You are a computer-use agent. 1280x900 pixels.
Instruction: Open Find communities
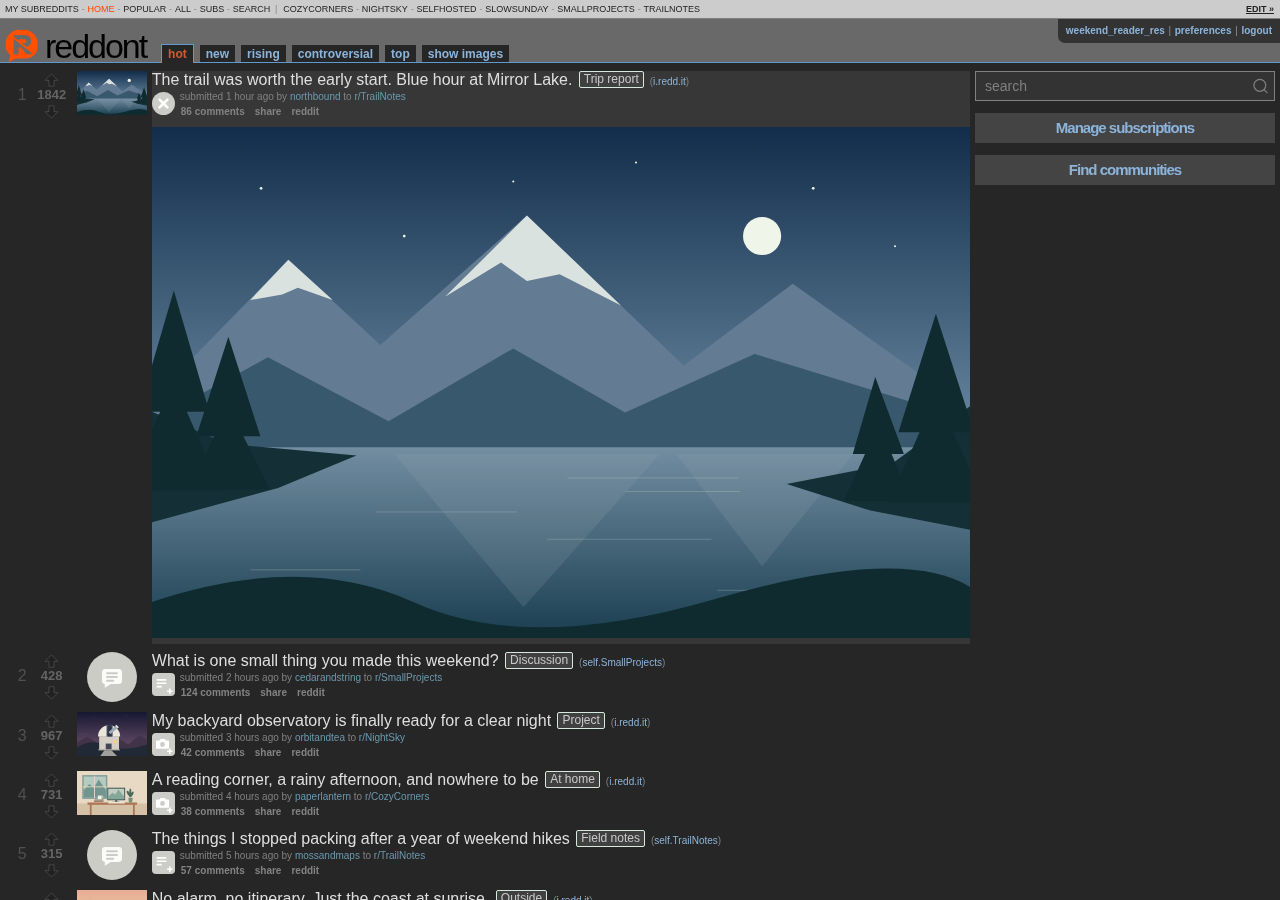(x=1125, y=170)
